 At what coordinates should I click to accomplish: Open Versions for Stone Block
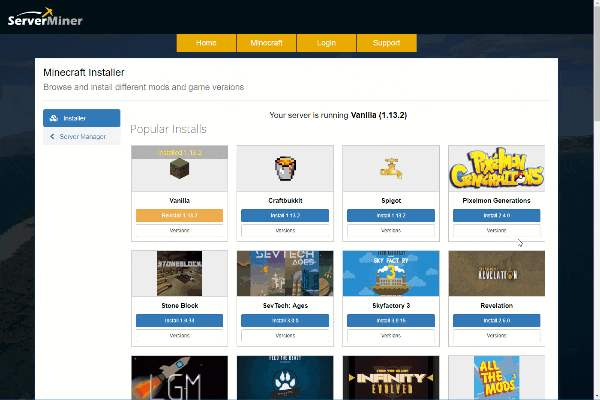[179, 336]
